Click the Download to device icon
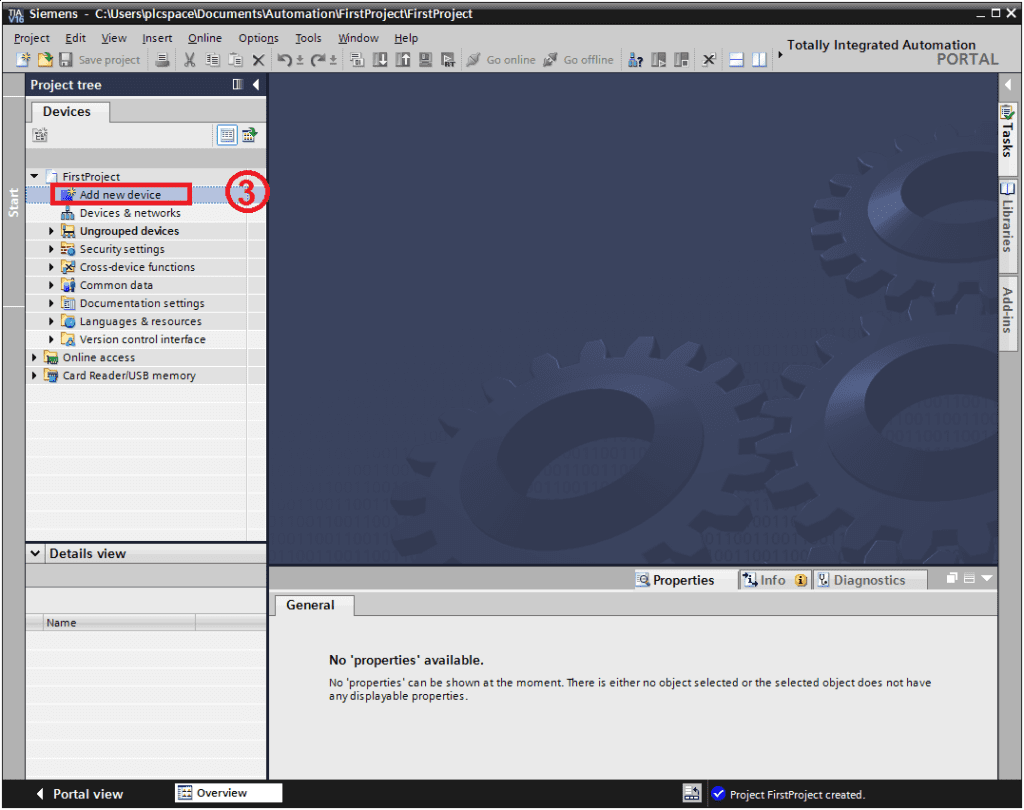 380,60
